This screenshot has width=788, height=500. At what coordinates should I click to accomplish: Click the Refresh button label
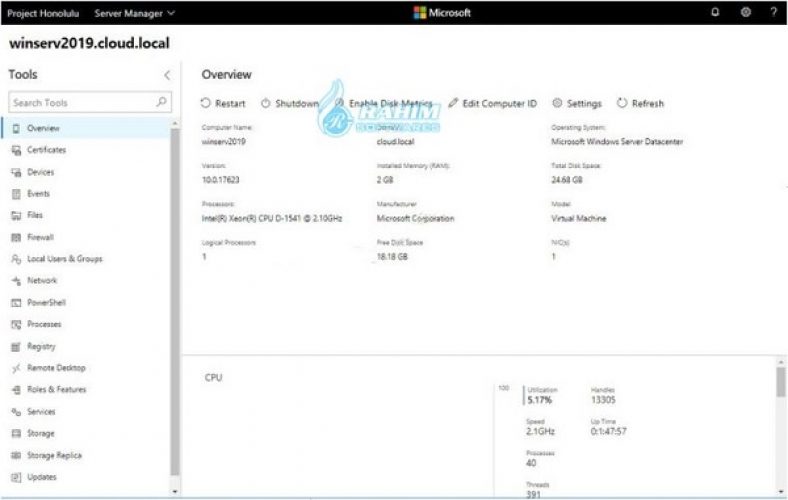tap(648, 104)
